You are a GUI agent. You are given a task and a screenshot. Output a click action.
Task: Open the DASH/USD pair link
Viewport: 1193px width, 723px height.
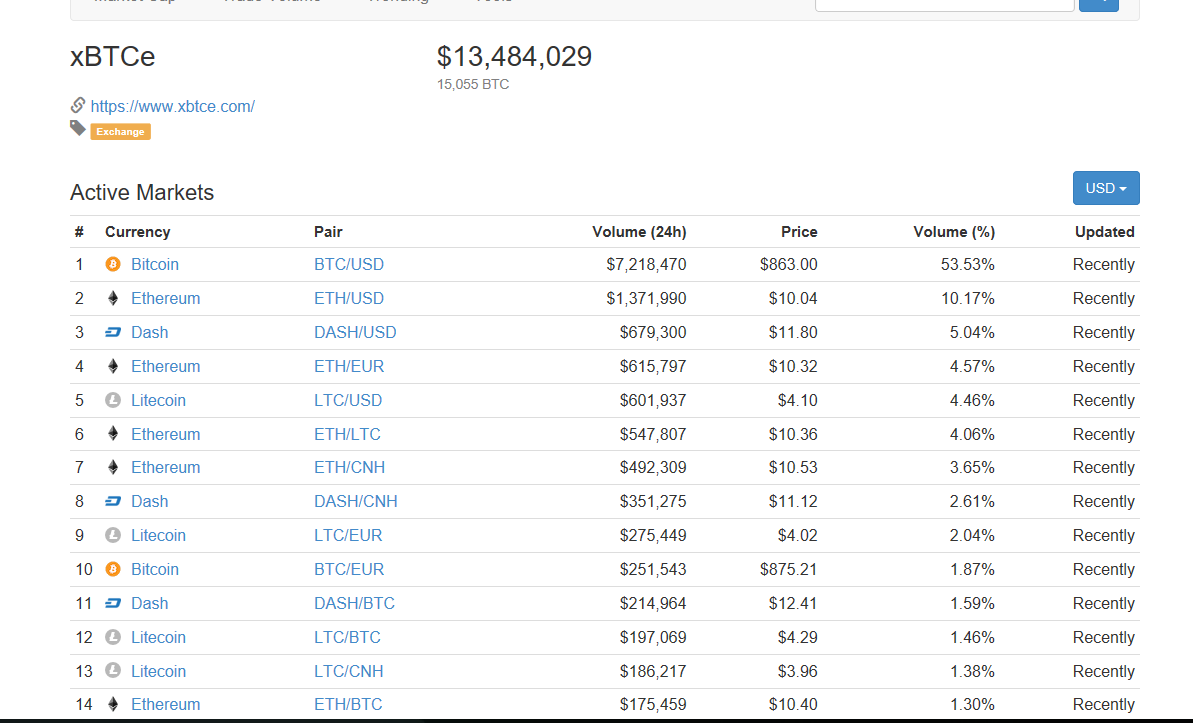click(x=355, y=333)
